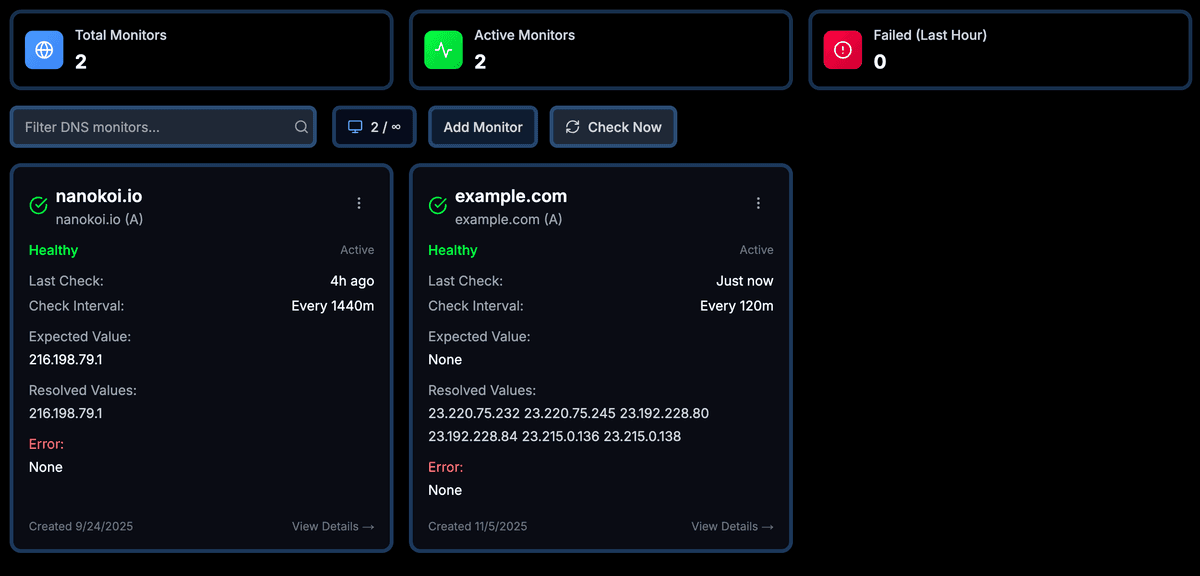Click the green pulse icon on Active Monitors

442,49
